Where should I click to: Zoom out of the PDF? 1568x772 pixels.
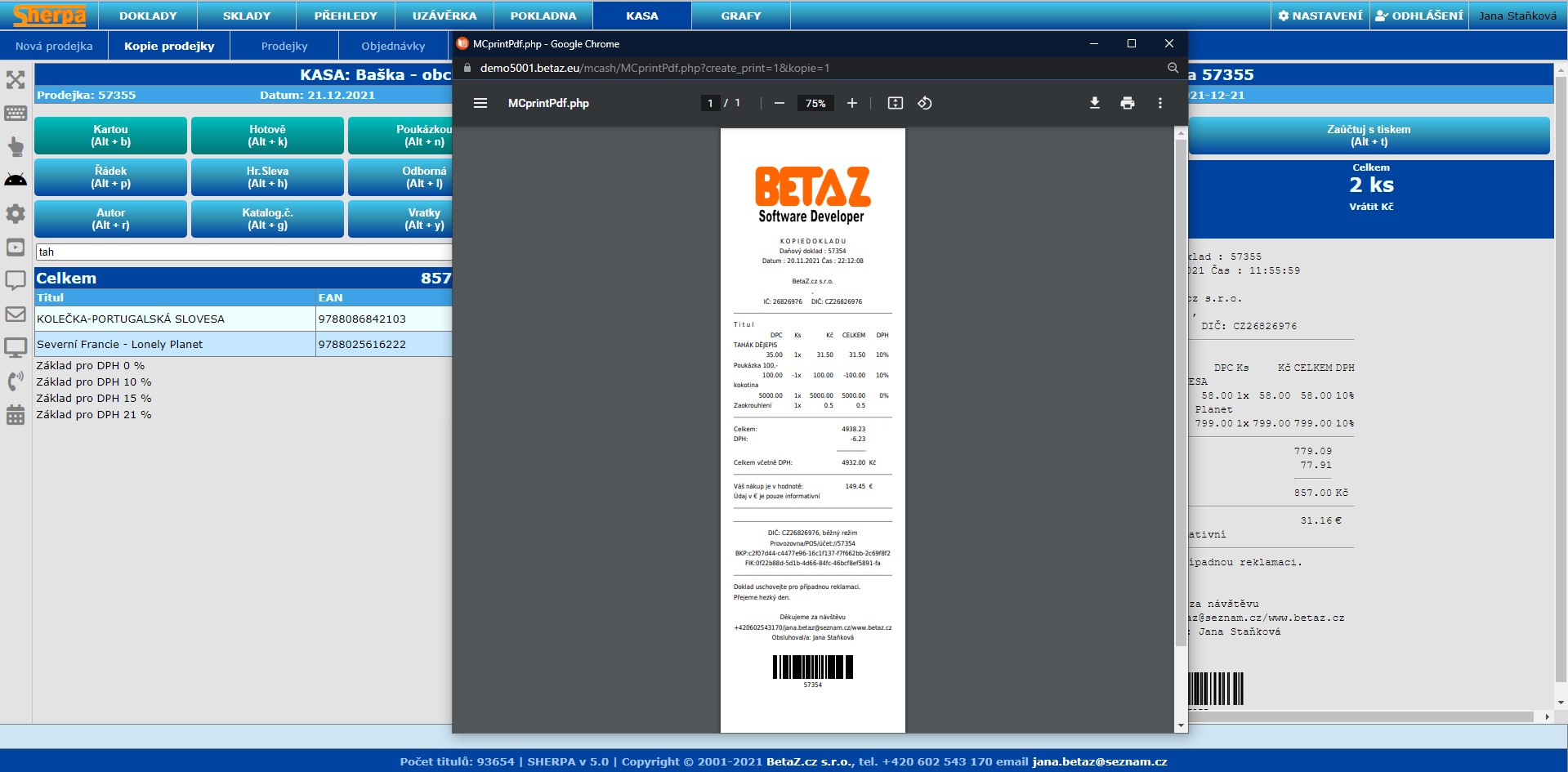click(779, 103)
